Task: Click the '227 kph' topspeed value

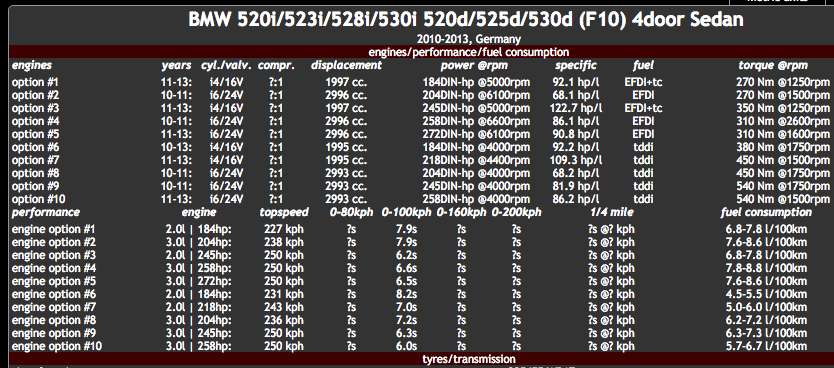Action: 283,229
